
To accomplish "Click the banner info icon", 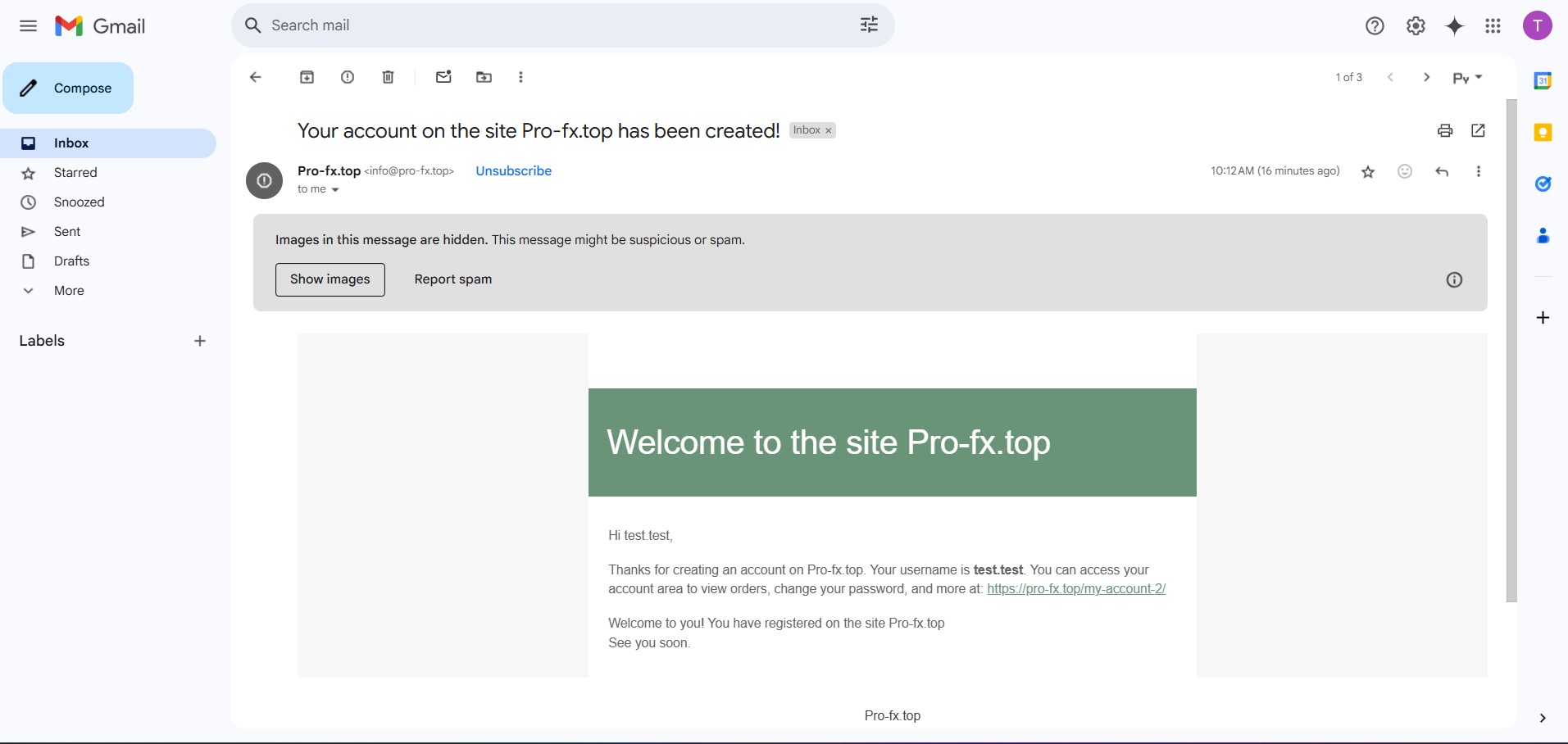I will (x=1454, y=280).
